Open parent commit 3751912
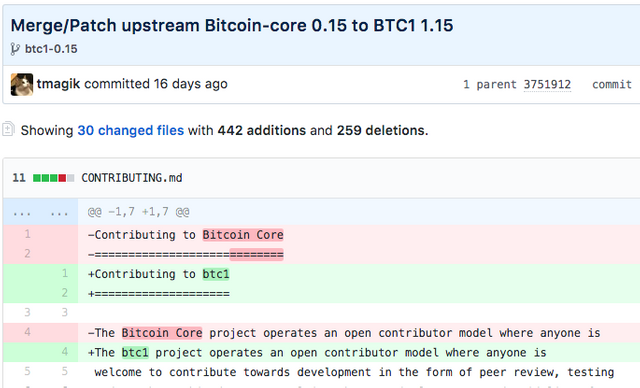This screenshot has width=640, height=388. 547,84
